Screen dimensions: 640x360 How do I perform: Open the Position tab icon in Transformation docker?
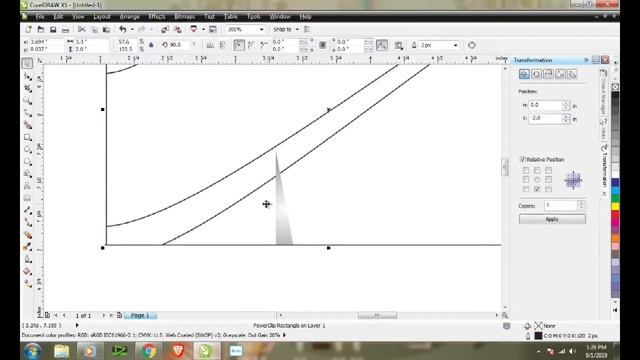[x=524, y=74]
